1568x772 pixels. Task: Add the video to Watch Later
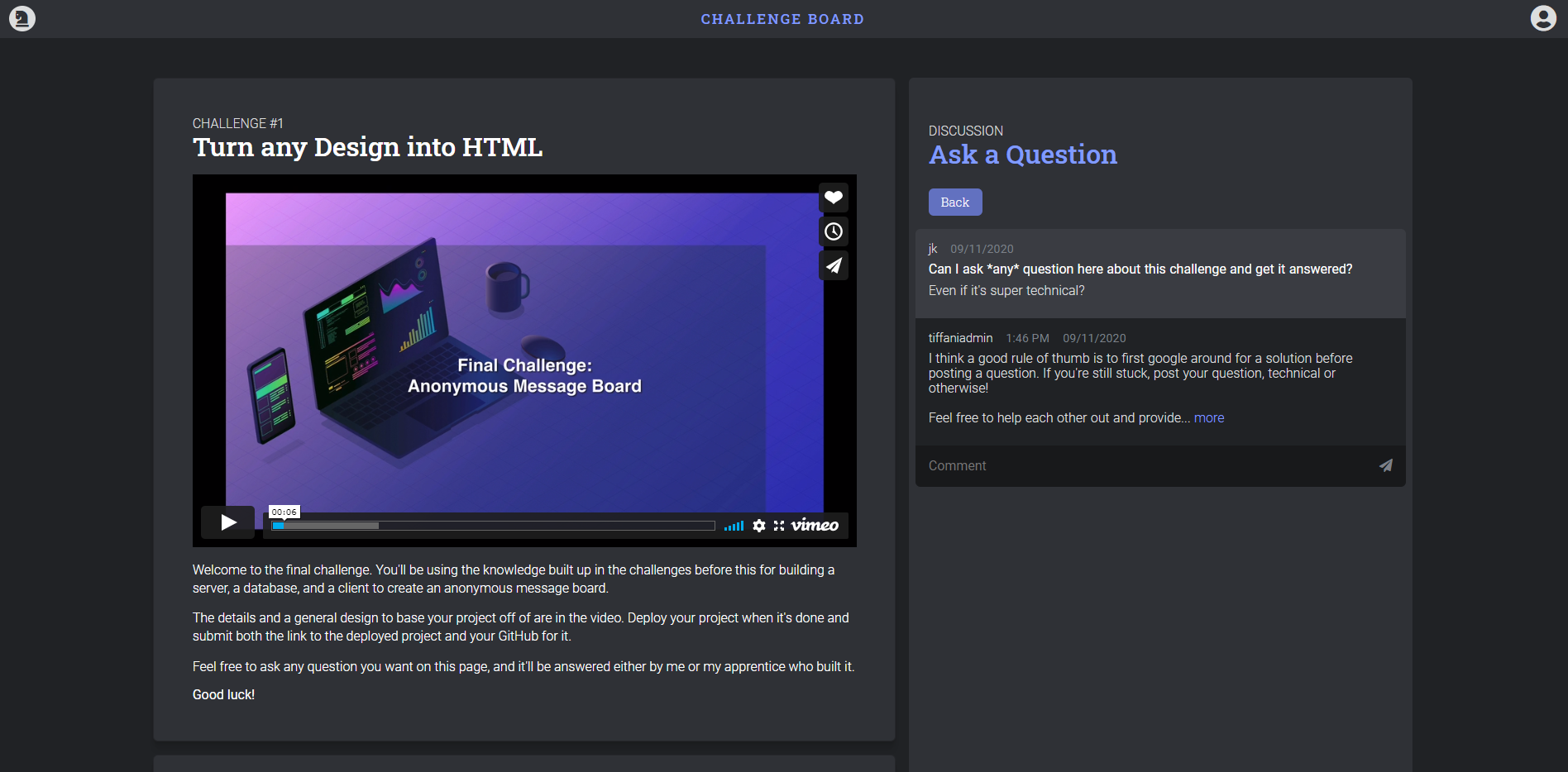click(834, 231)
